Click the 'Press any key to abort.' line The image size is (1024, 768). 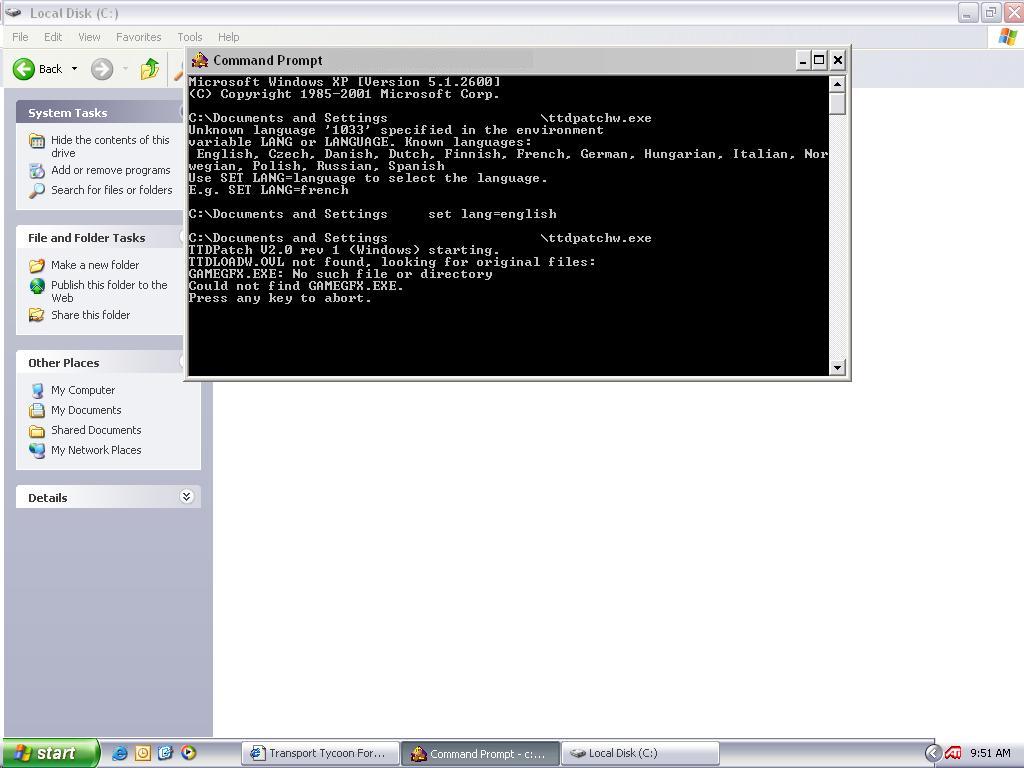click(280, 298)
